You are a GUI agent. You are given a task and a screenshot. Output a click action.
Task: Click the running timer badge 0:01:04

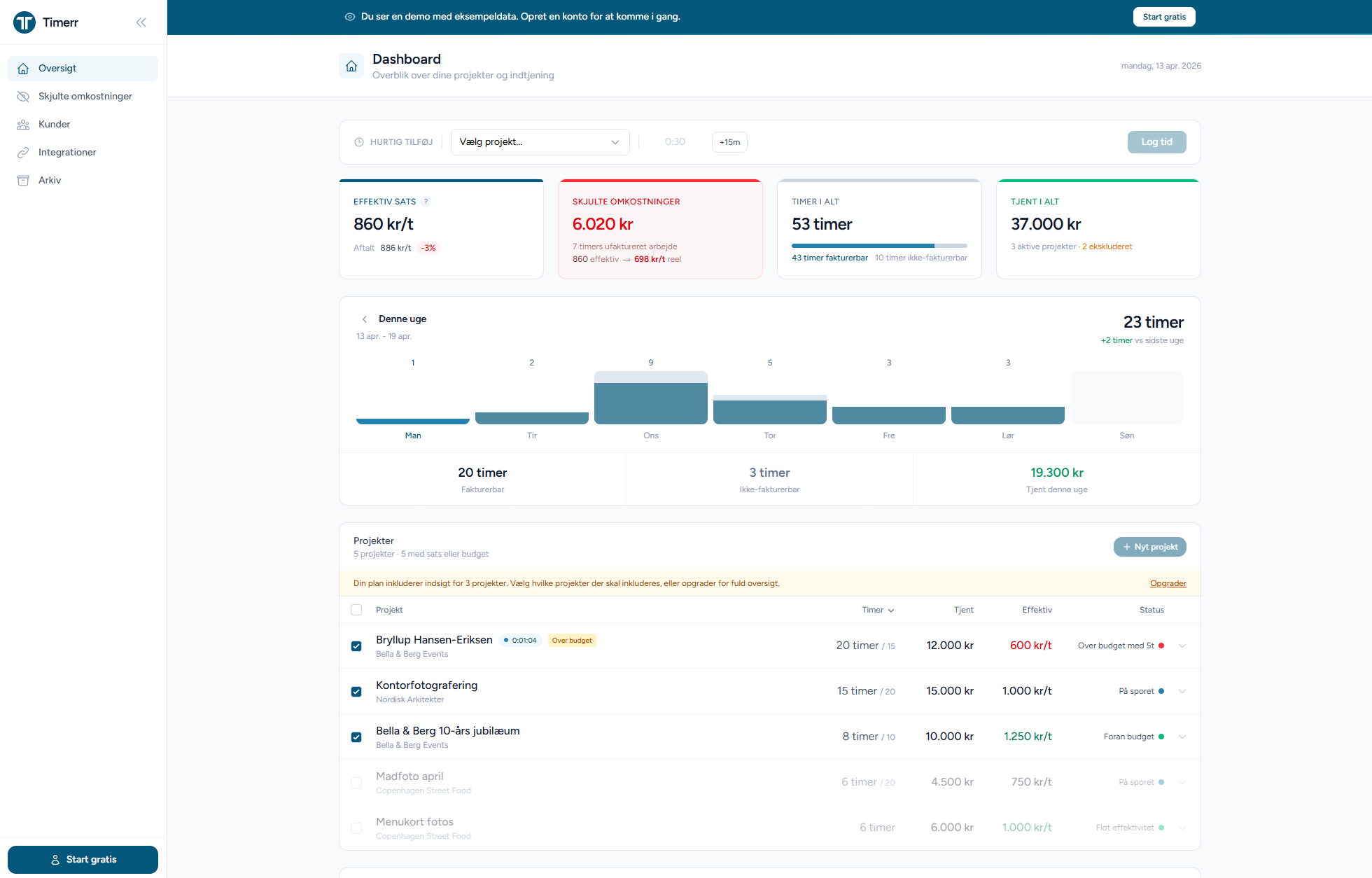click(520, 641)
